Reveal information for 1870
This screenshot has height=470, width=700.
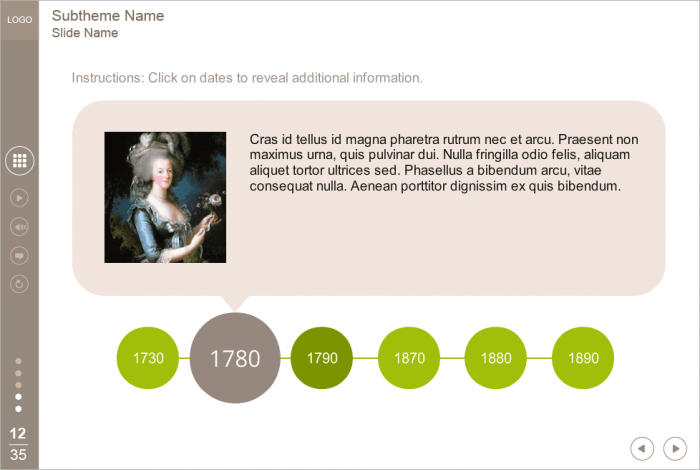pos(409,357)
